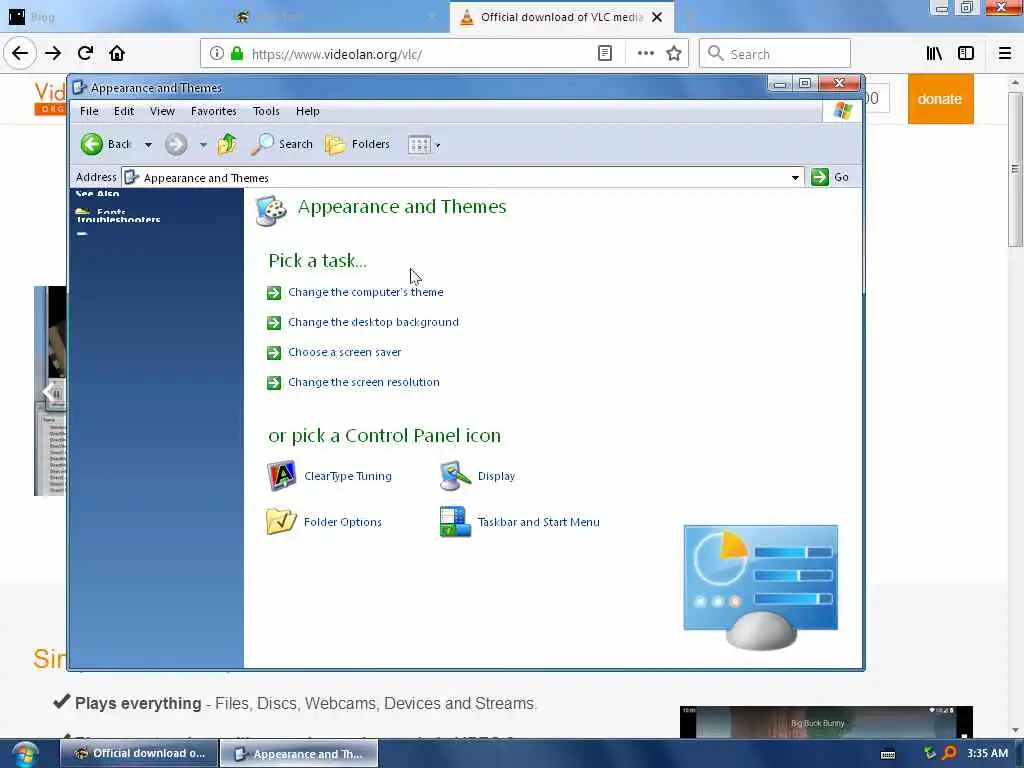The width and height of the screenshot is (1024, 768).
Task: Switch to the Official download of VLC tab
Action: pos(562,17)
